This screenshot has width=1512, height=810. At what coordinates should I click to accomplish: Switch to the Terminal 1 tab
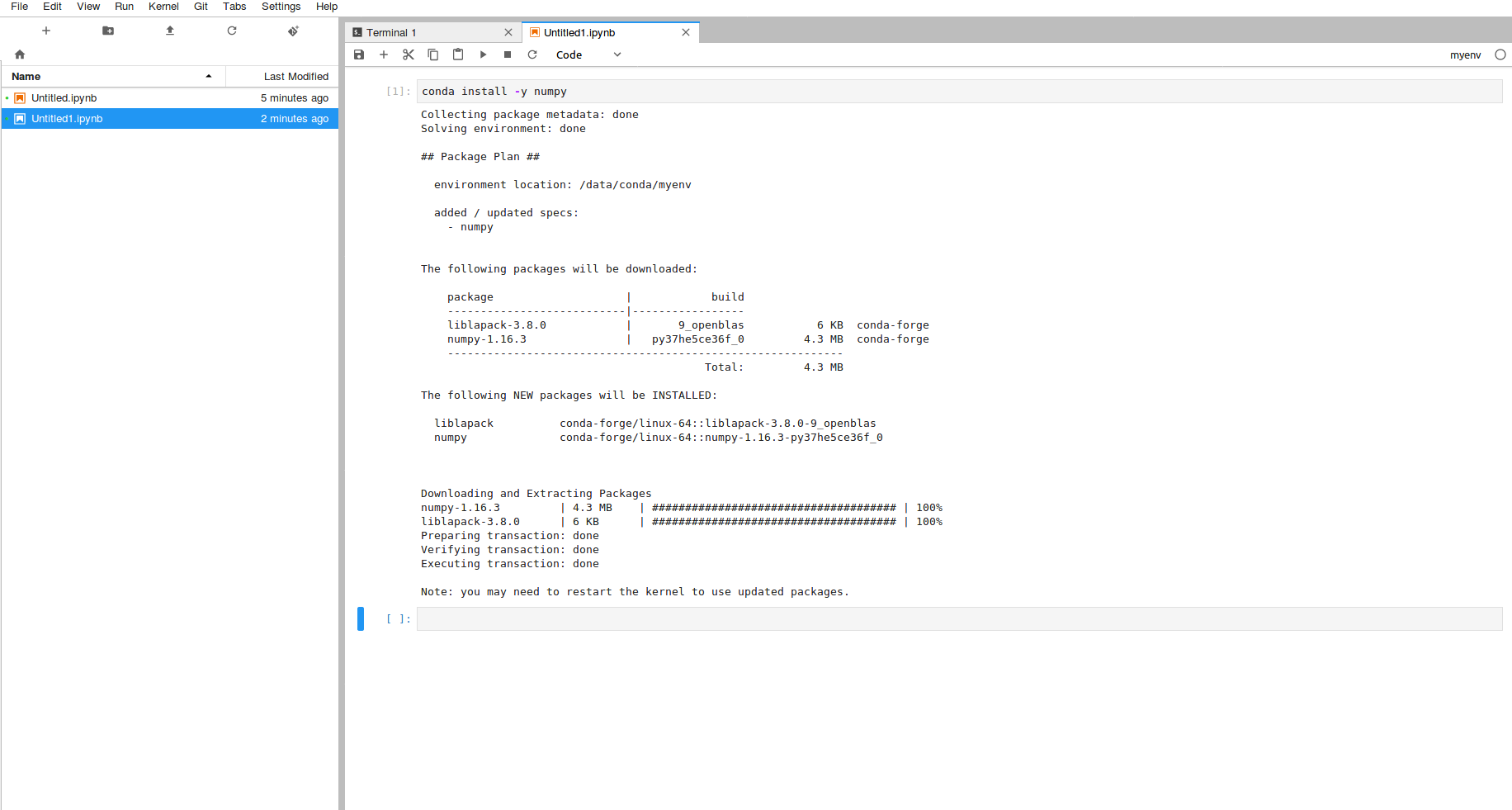click(391, 33)
